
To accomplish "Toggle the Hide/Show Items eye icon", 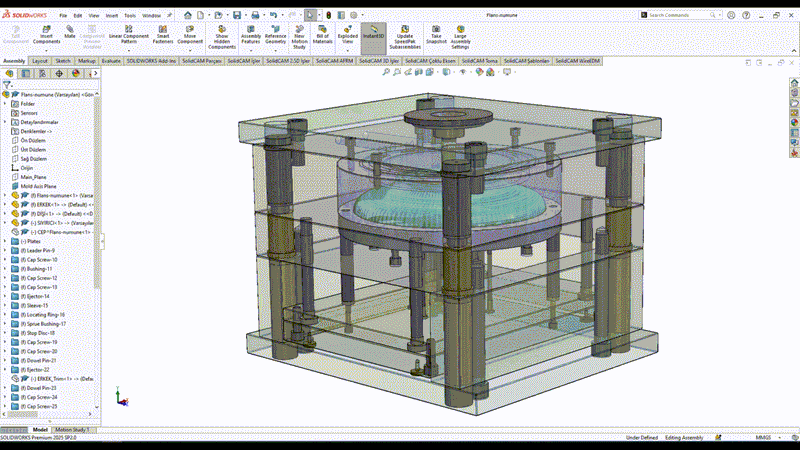I will point(463,72).
